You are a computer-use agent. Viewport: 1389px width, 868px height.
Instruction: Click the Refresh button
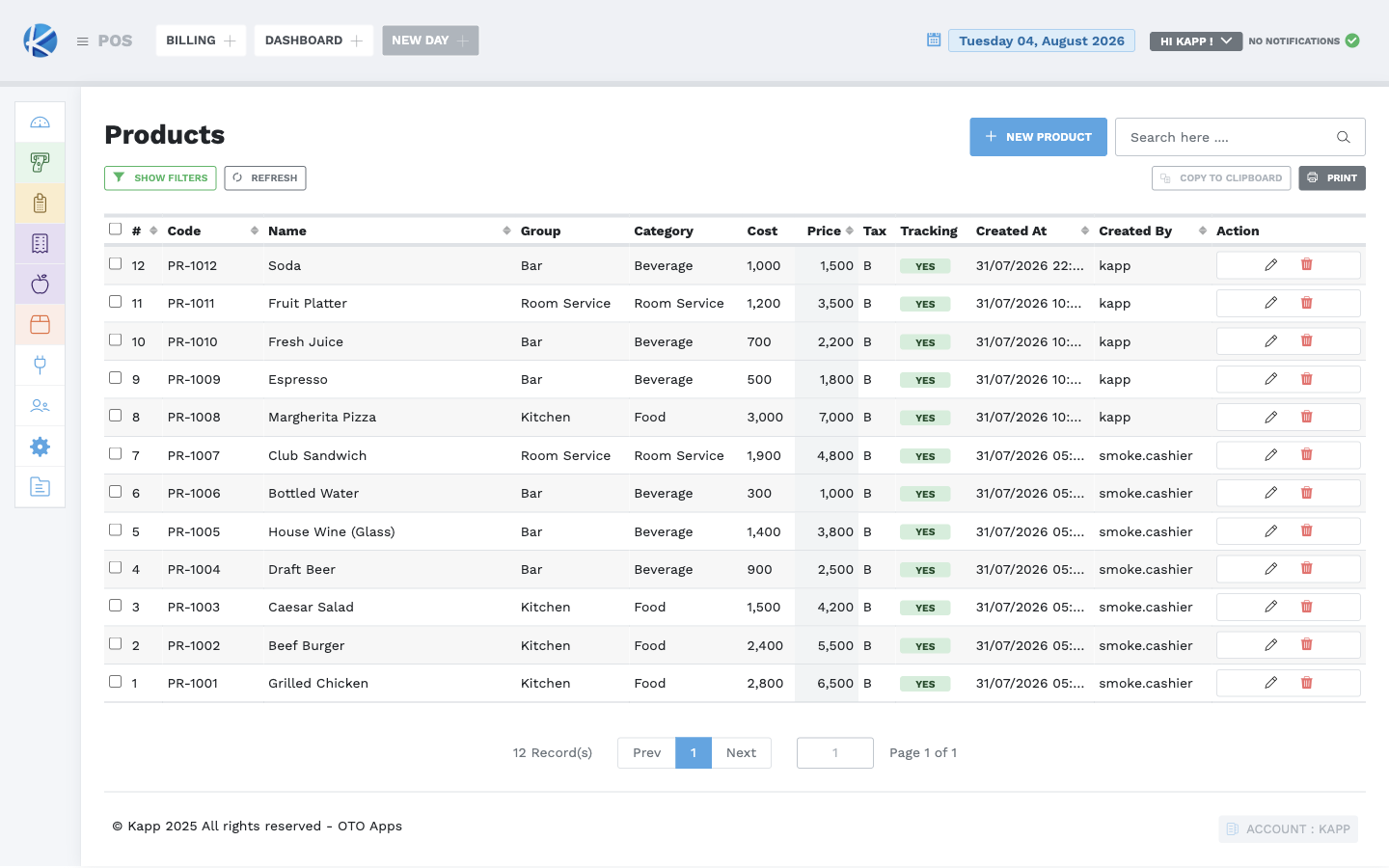pos(265,178)
